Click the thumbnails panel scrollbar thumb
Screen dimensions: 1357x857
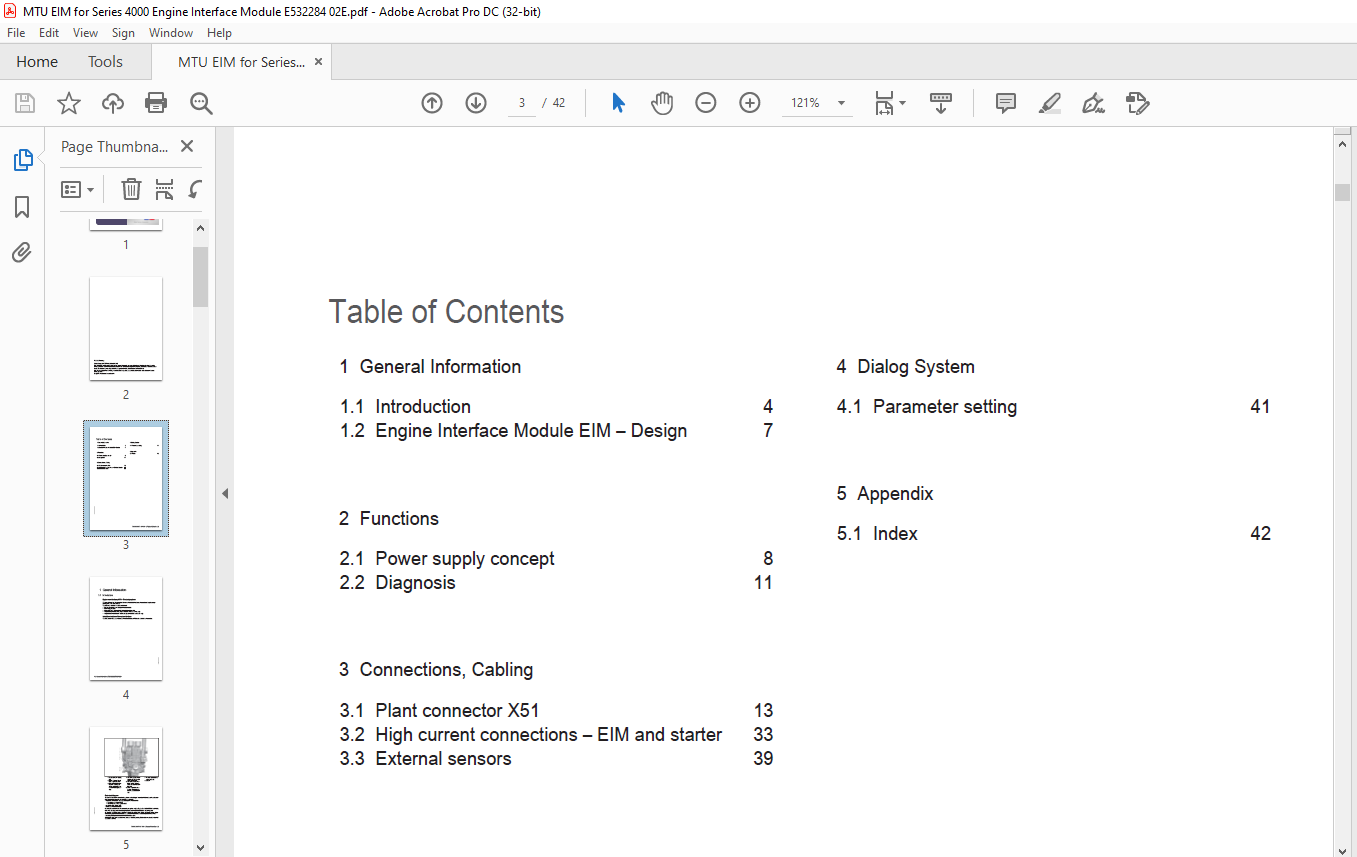click(201, 276)
